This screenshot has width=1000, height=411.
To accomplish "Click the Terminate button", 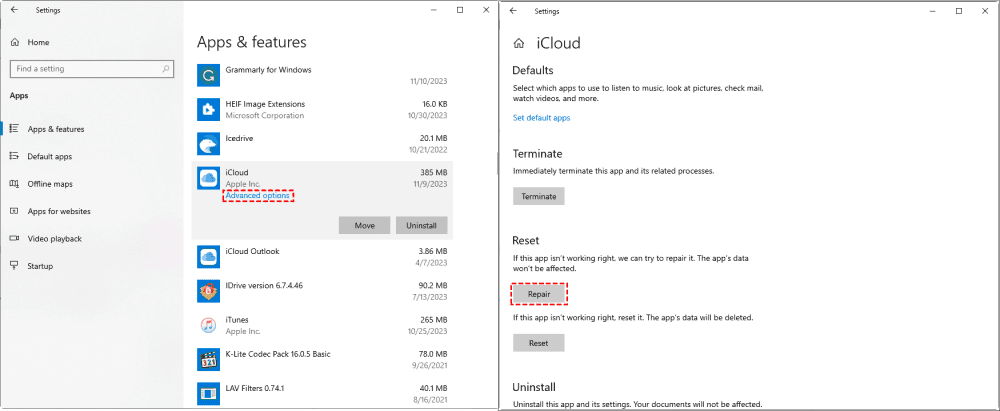I will 539,196.
